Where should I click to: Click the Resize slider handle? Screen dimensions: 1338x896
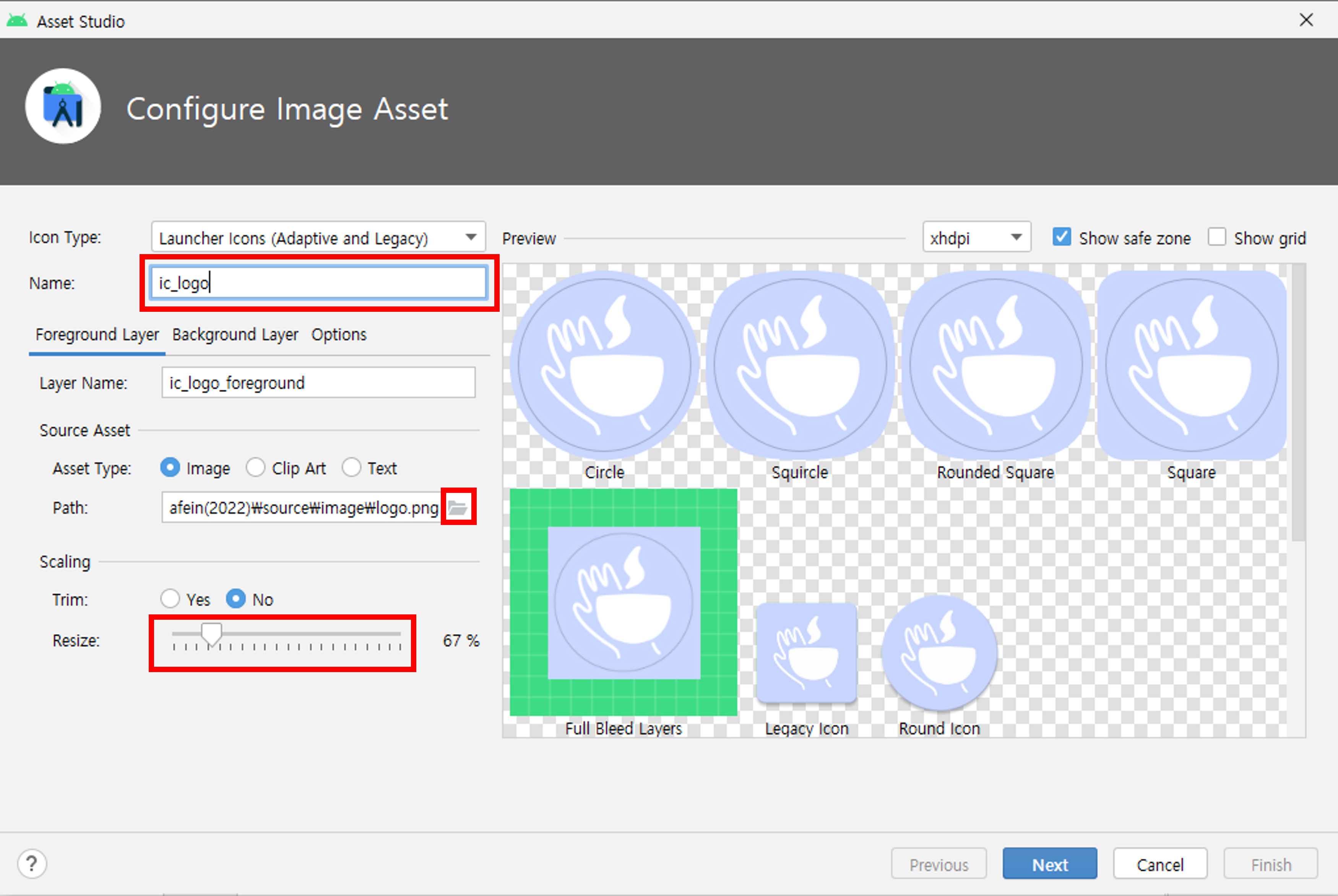211,634
